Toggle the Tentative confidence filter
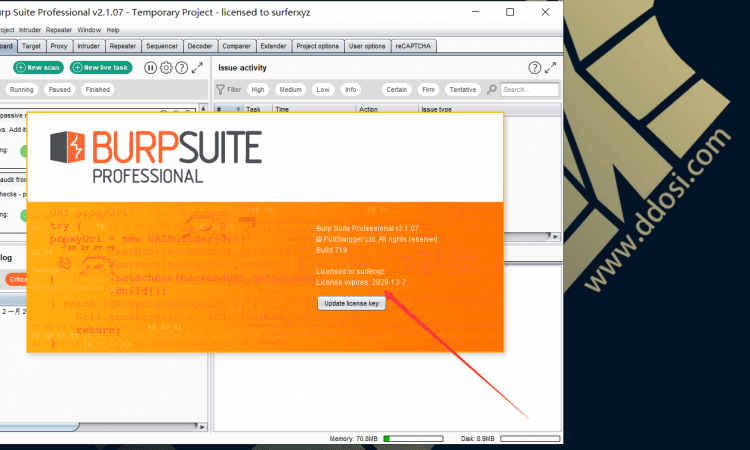 pyautogui.click(x=463, y=89)
